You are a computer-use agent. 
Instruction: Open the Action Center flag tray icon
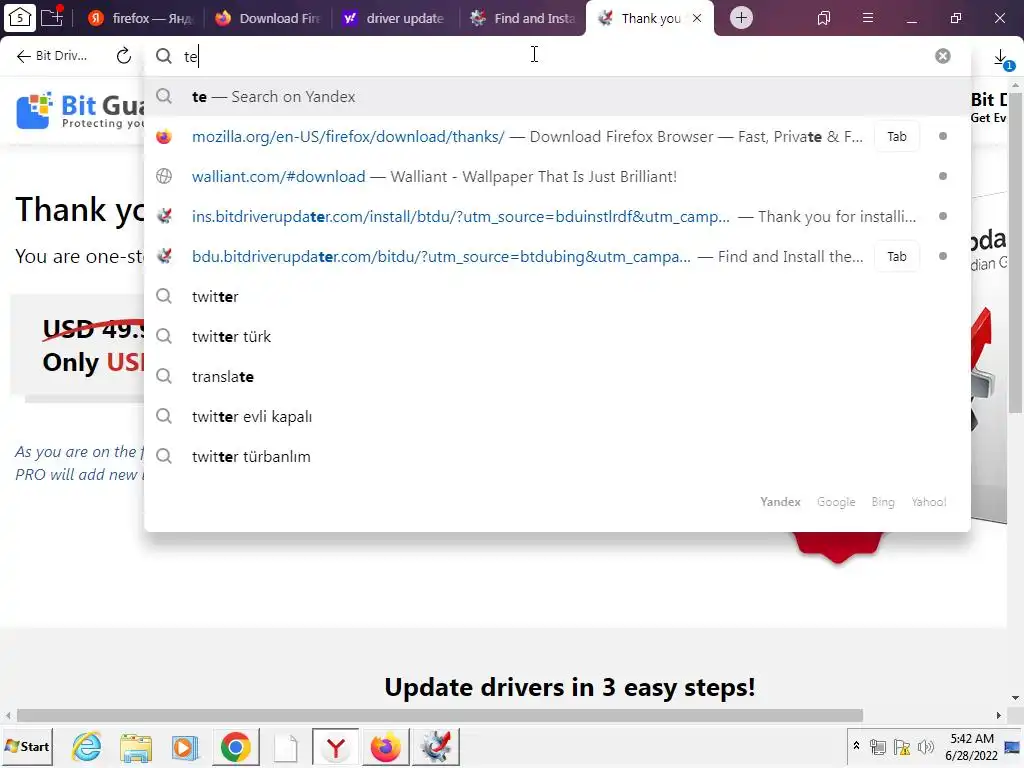(x=902, y=747)
